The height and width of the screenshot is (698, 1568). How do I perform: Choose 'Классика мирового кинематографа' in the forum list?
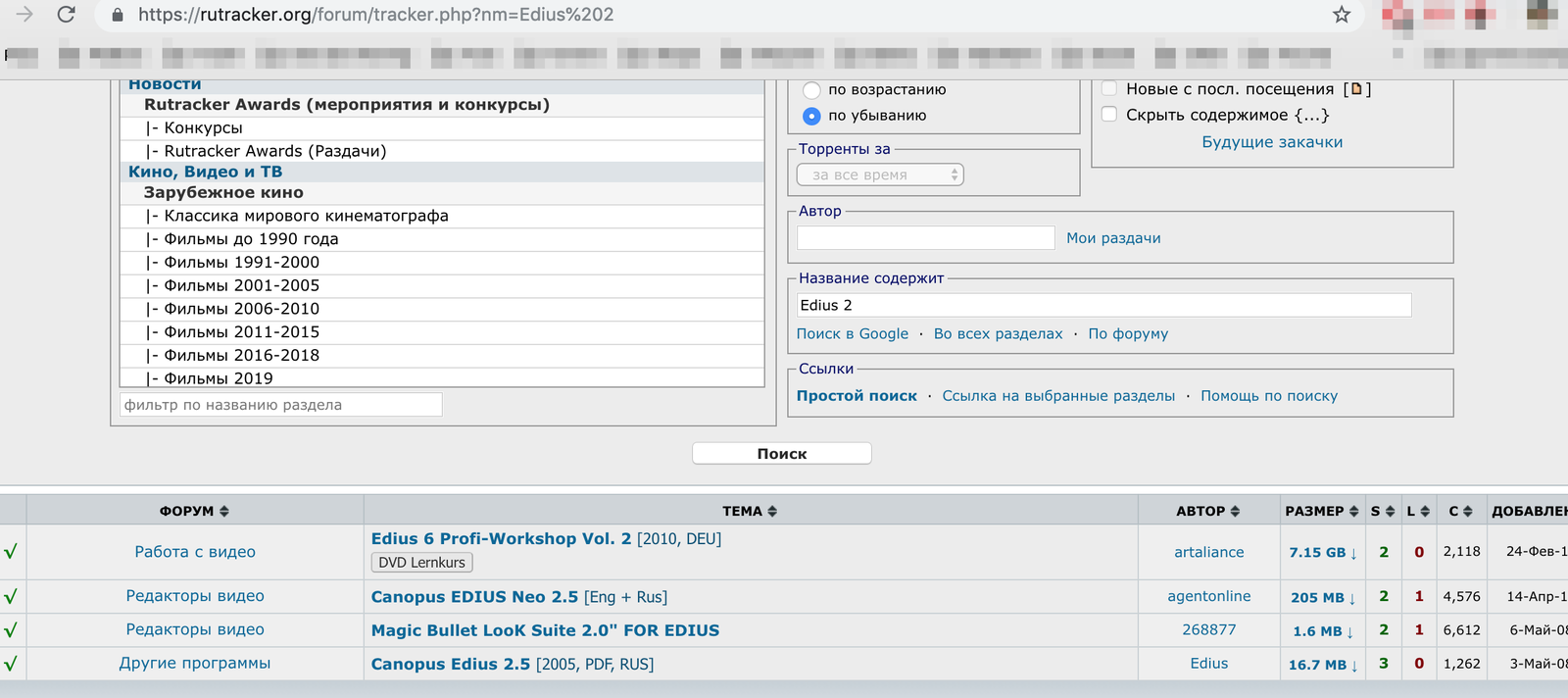[306, 216]
